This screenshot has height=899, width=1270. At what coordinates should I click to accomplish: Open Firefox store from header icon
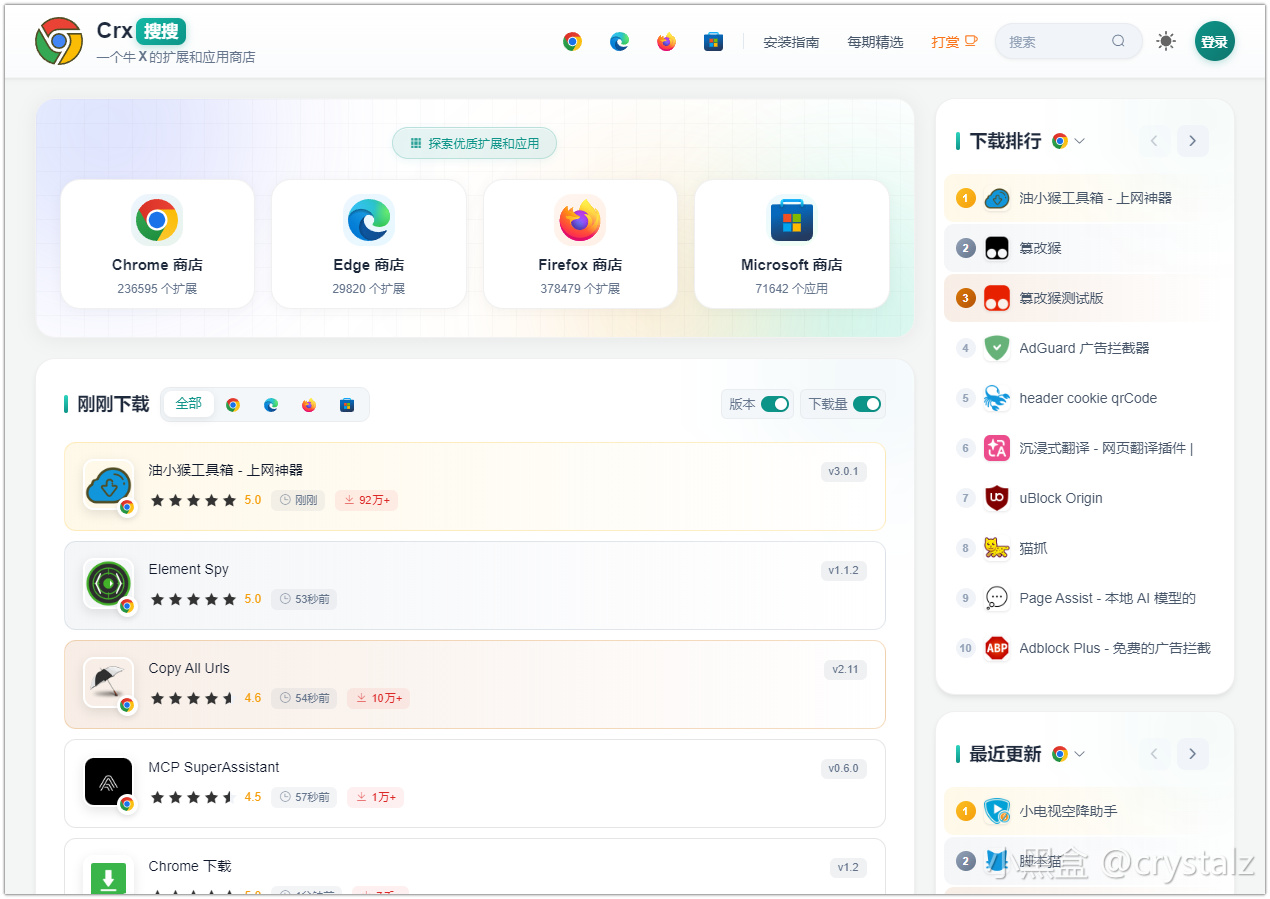(667, 42)
